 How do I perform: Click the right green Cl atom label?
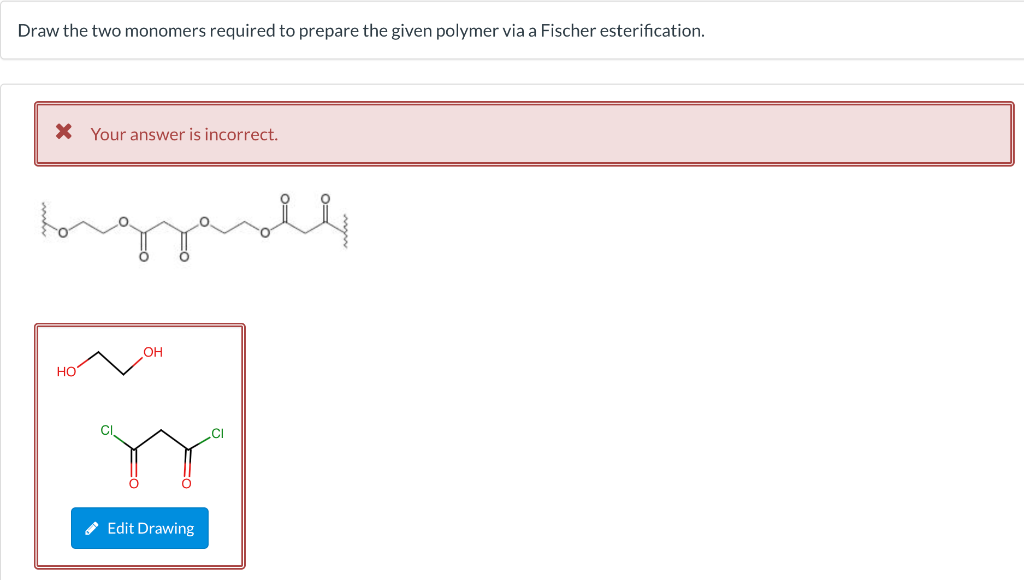coord(216,433)
